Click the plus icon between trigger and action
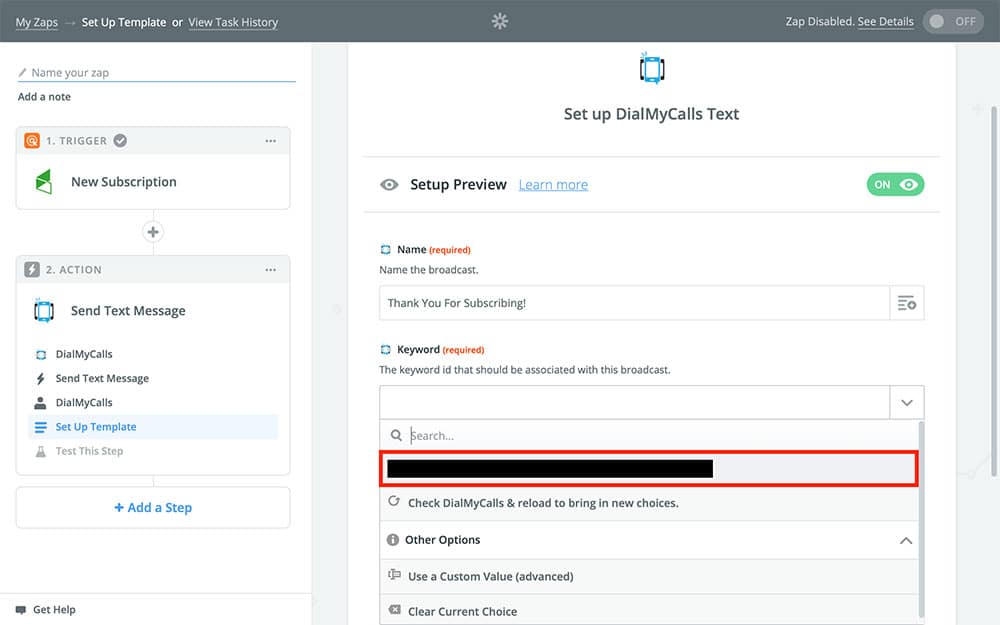The image size is (1000, 625). tap(153, 232)
